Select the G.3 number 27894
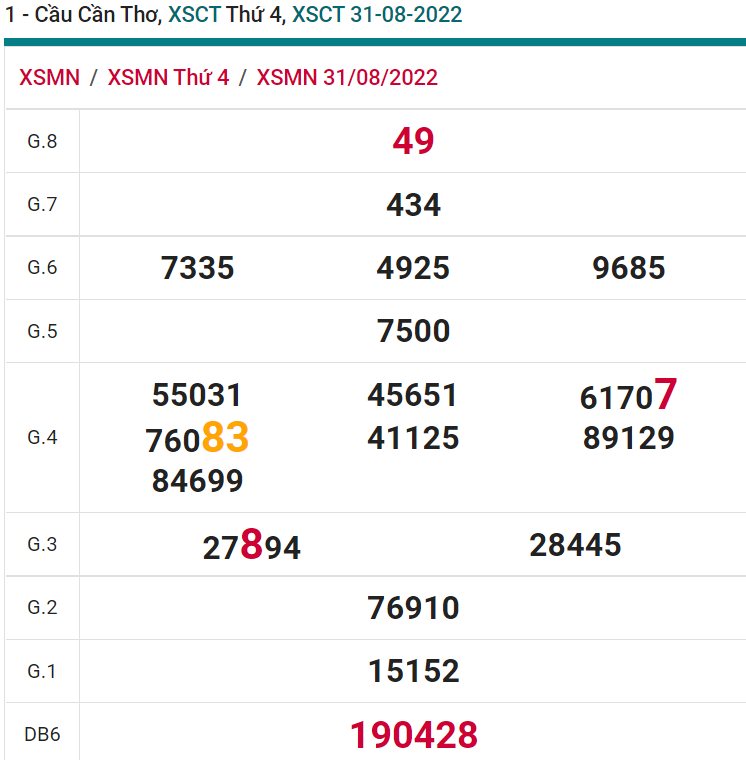Screen dimensions: 746x760 [x=251, y=546]
